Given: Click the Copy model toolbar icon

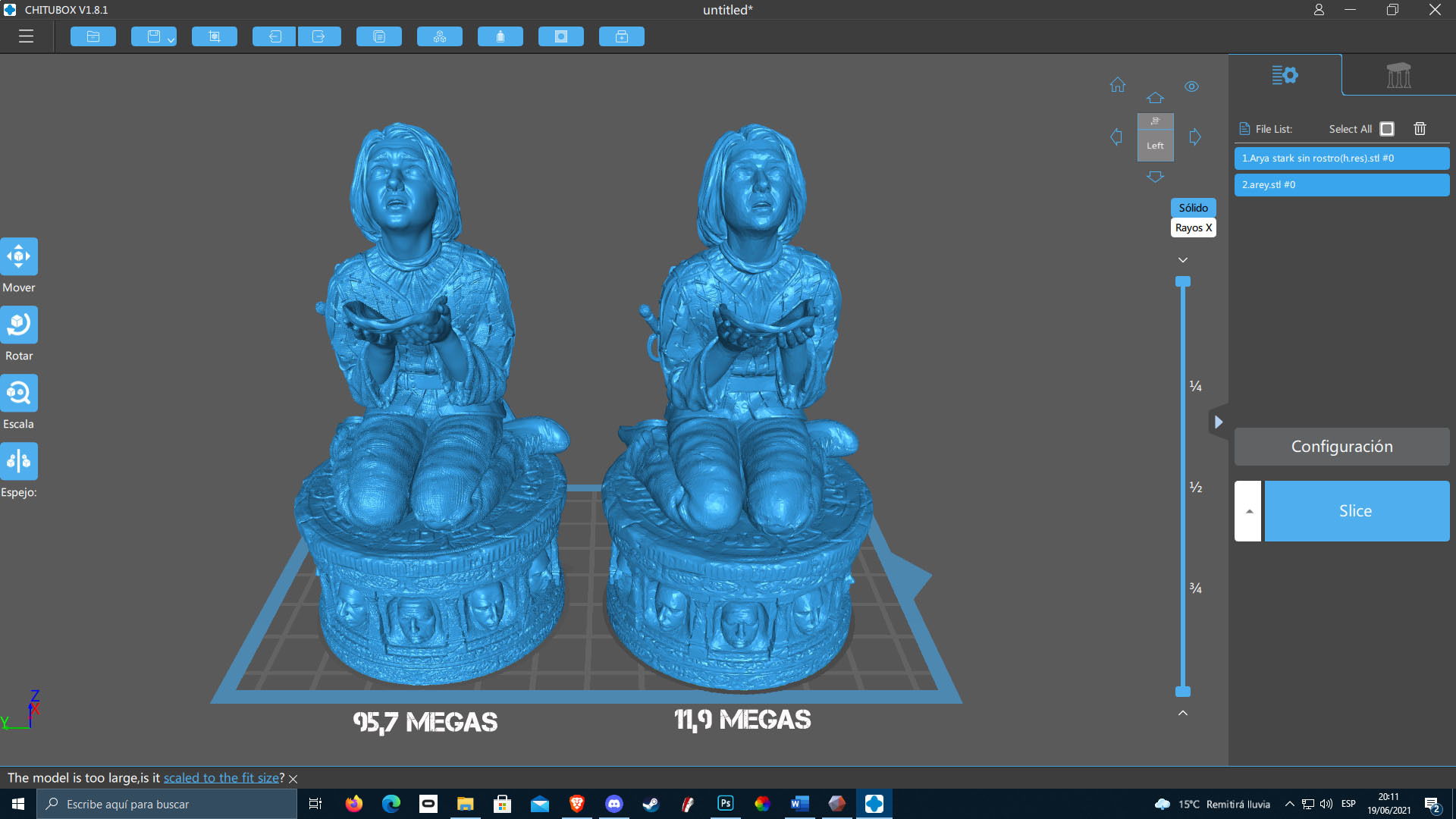Looking at the screenshot, I should point(379,36).
